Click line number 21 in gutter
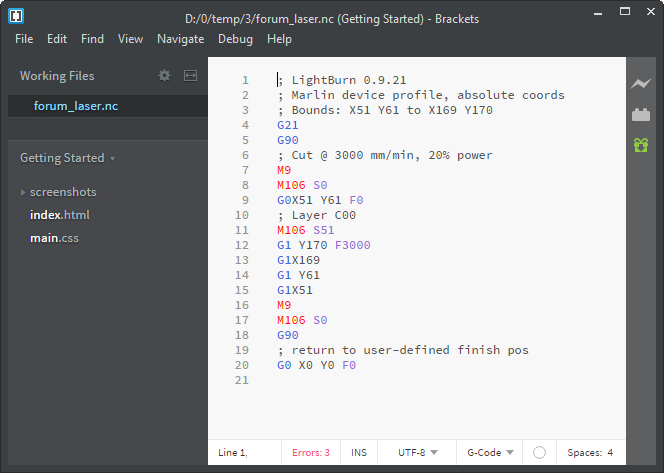664x473 pixels. coord(241,380)
